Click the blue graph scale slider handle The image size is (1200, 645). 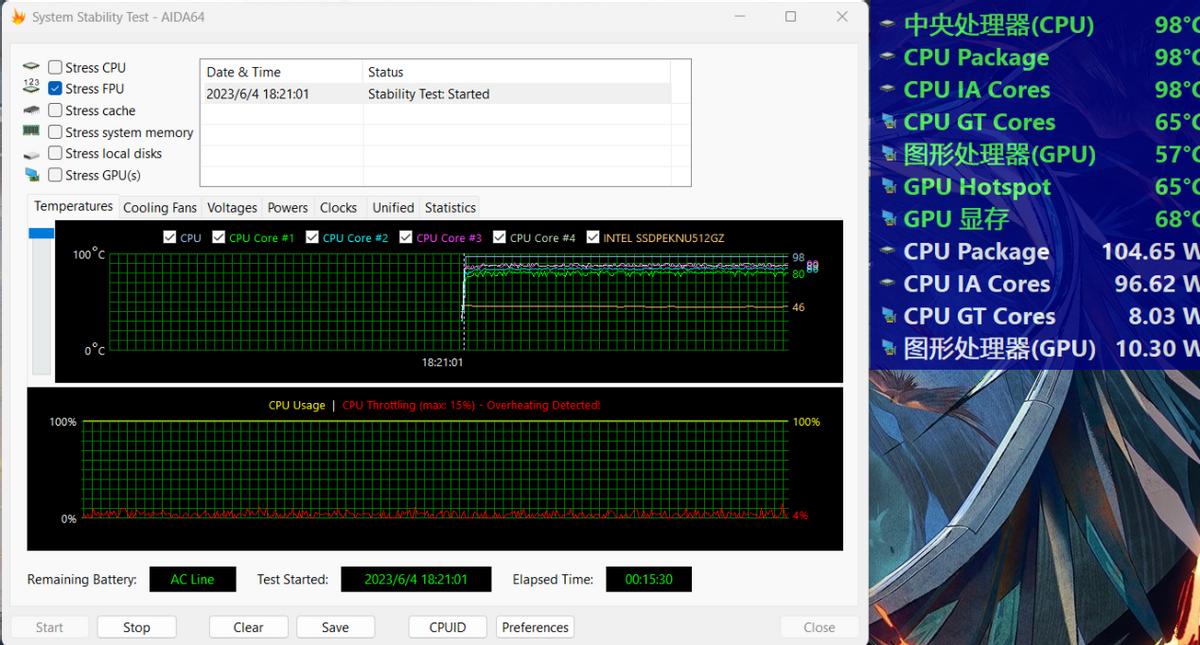(41, 233)
